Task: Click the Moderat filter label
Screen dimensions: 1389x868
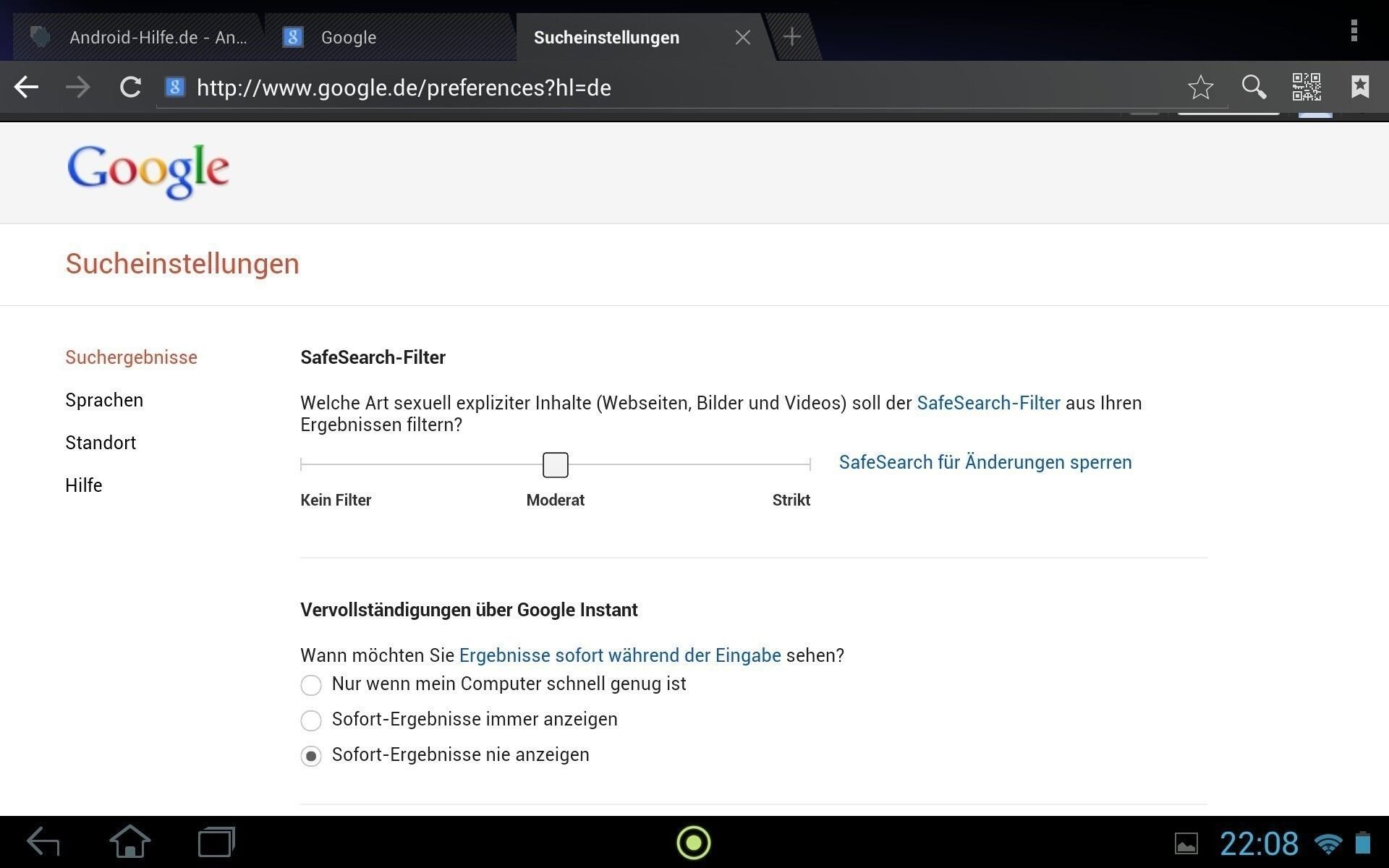Action: click(555, 500)
